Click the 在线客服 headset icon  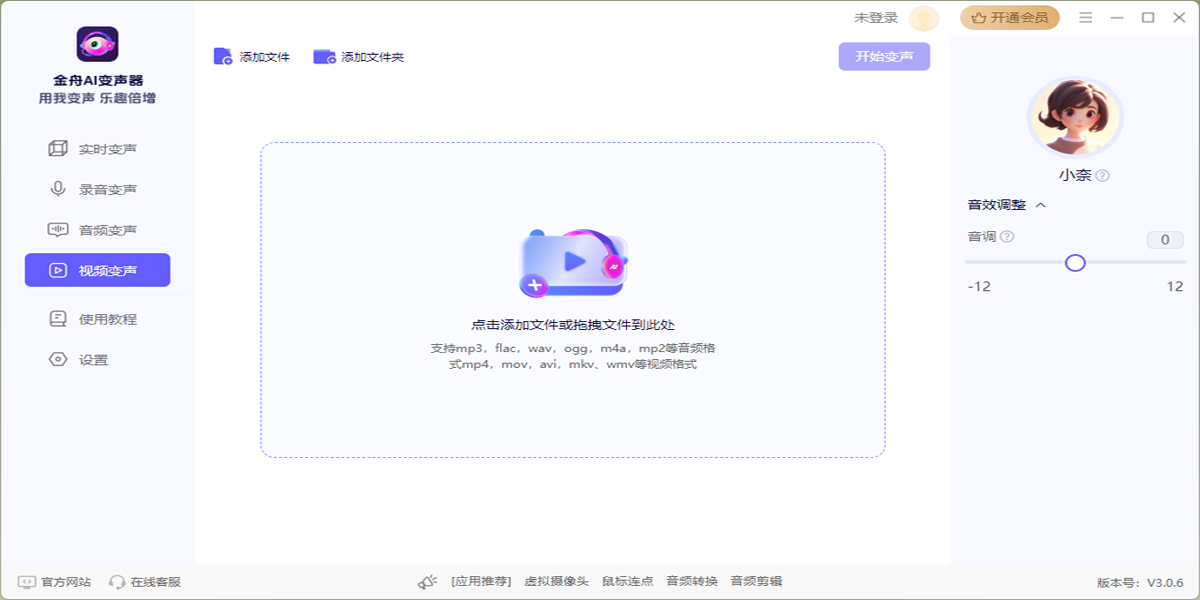coord(117,581)
